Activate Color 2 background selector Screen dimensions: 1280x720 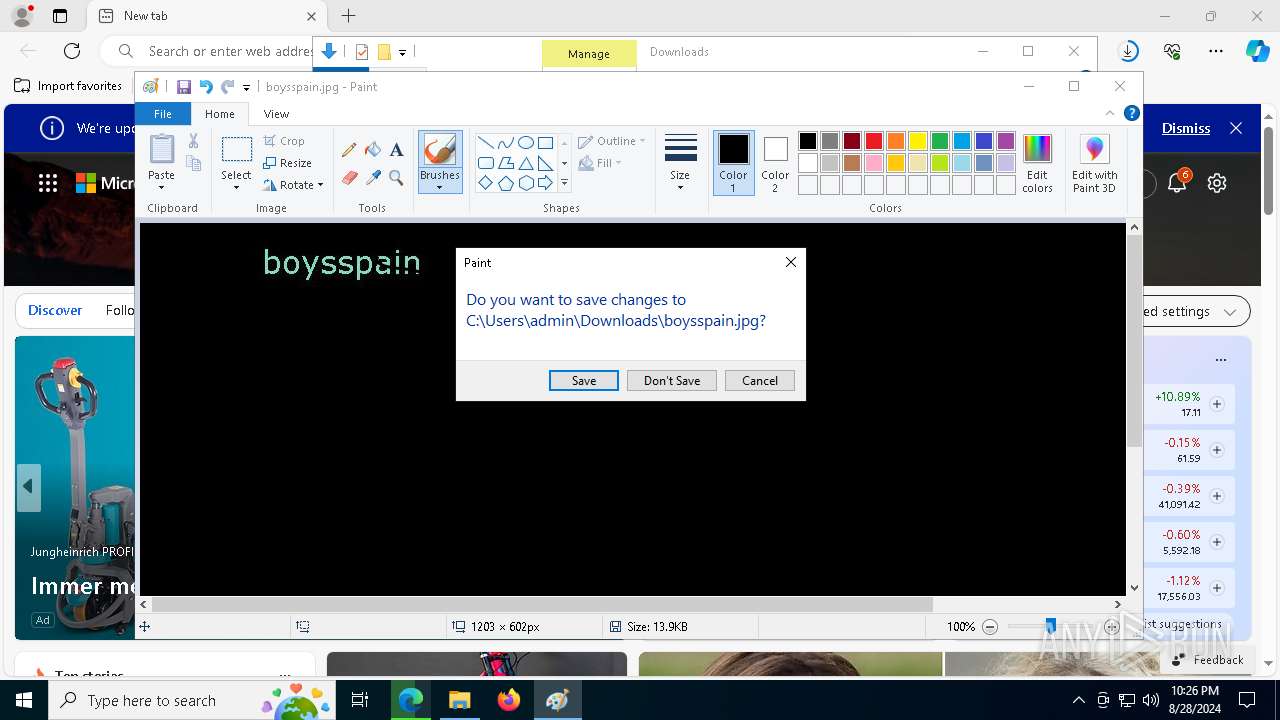click(775, 163)
